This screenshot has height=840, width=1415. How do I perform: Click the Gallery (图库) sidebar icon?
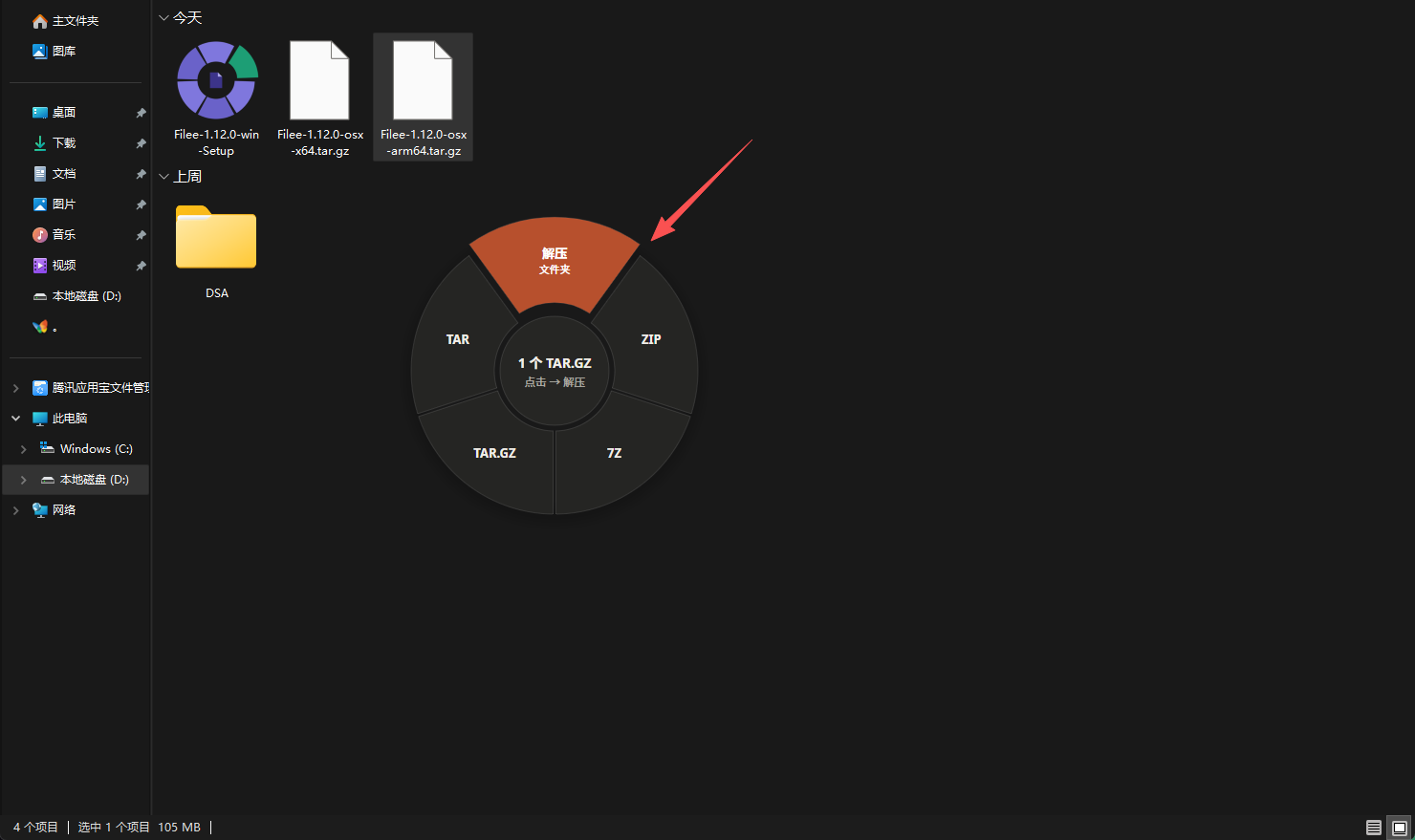[x=40, y=52]
